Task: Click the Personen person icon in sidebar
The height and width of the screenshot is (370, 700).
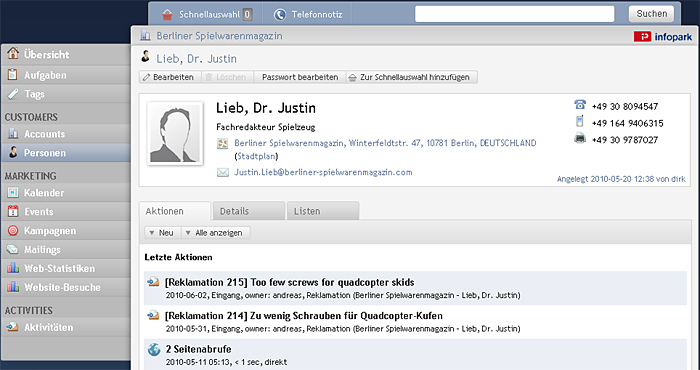Action: 13,152
